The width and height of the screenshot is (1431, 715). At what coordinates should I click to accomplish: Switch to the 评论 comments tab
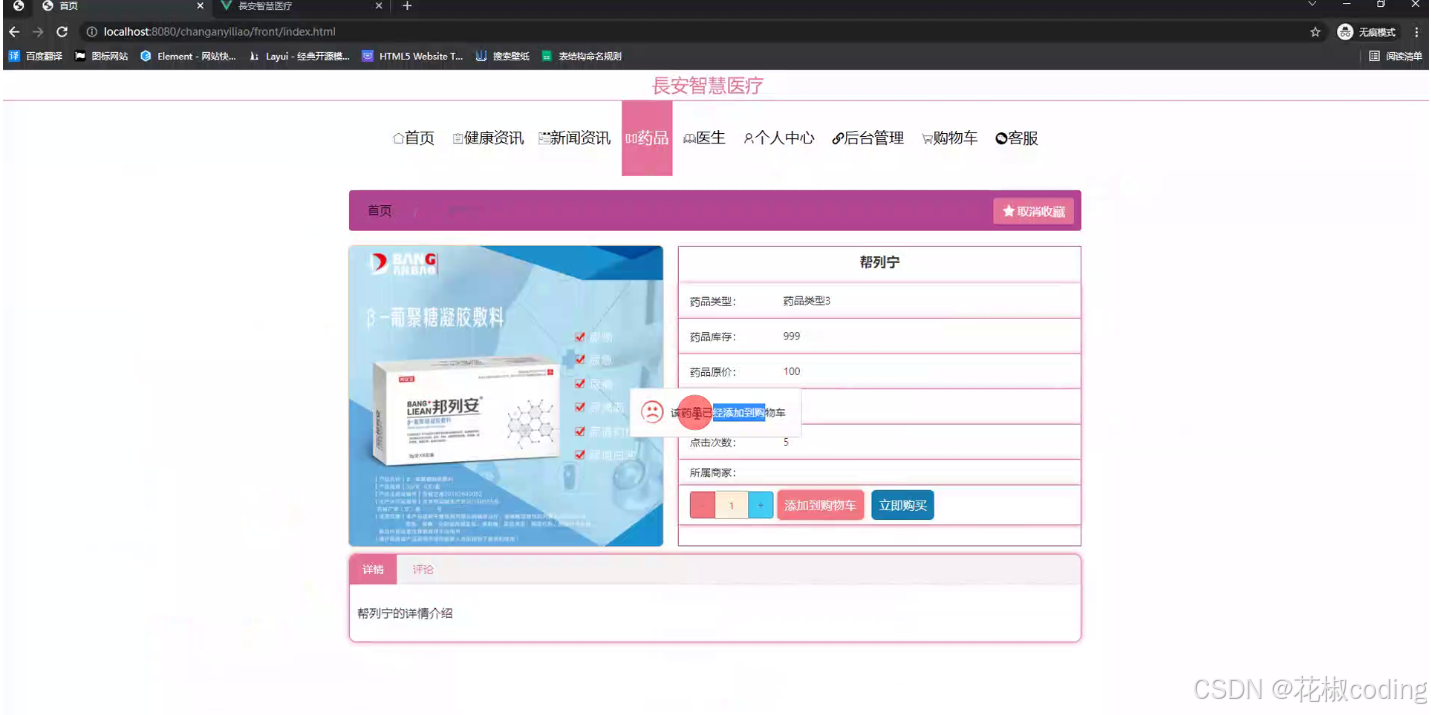coord(423,569)
